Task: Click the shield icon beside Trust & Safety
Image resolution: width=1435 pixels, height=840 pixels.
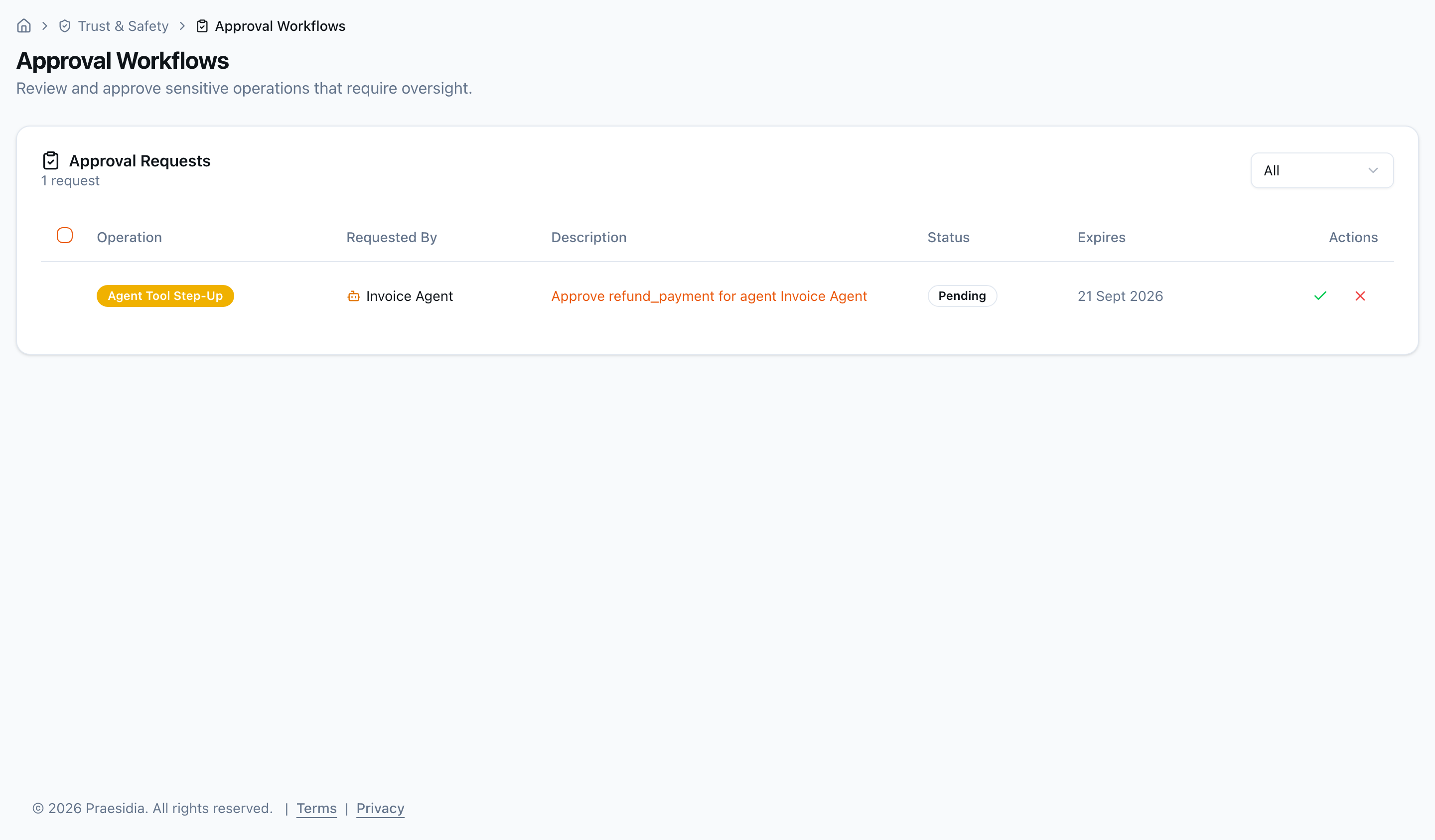Action: (x=65, y=26)
